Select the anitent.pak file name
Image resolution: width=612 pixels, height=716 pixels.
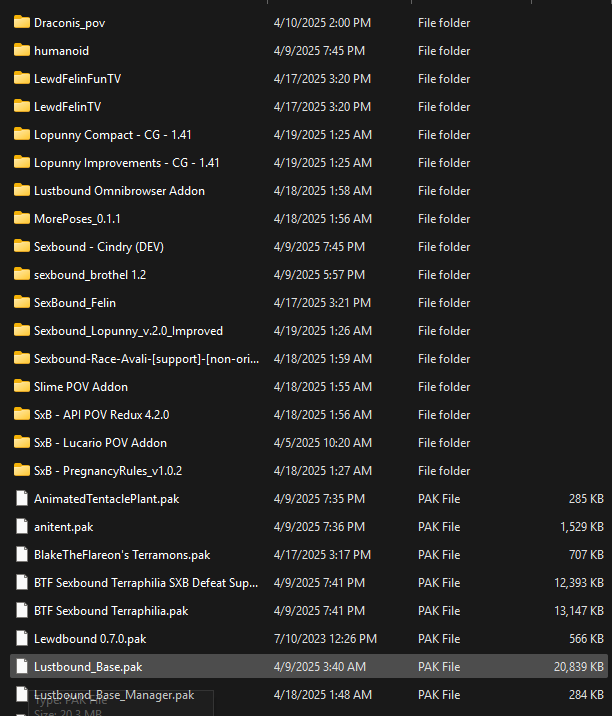[x=63, y=527]
